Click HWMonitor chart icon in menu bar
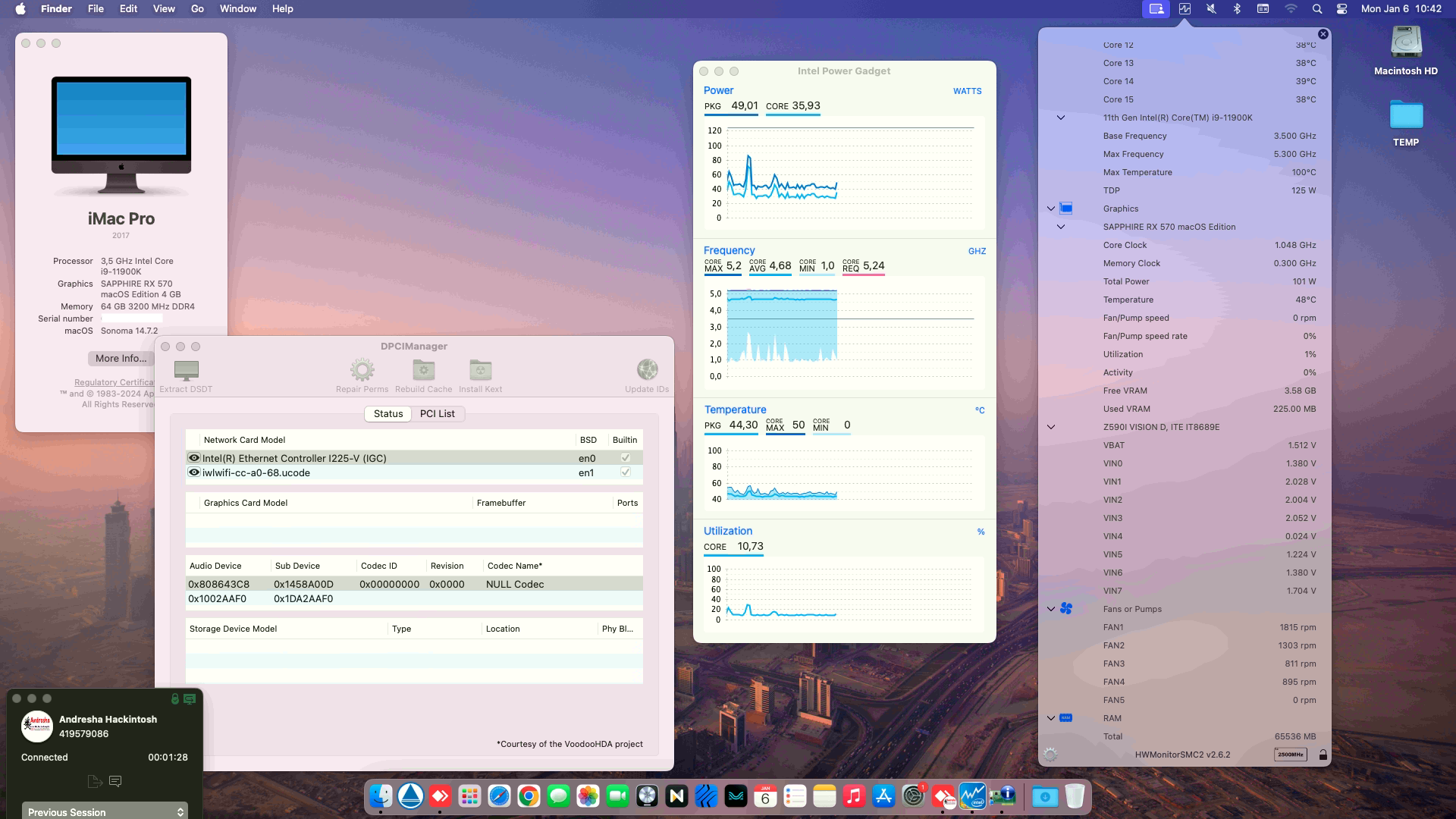The width and height of the screenshot is (1456, 819). click(1185, 9)
